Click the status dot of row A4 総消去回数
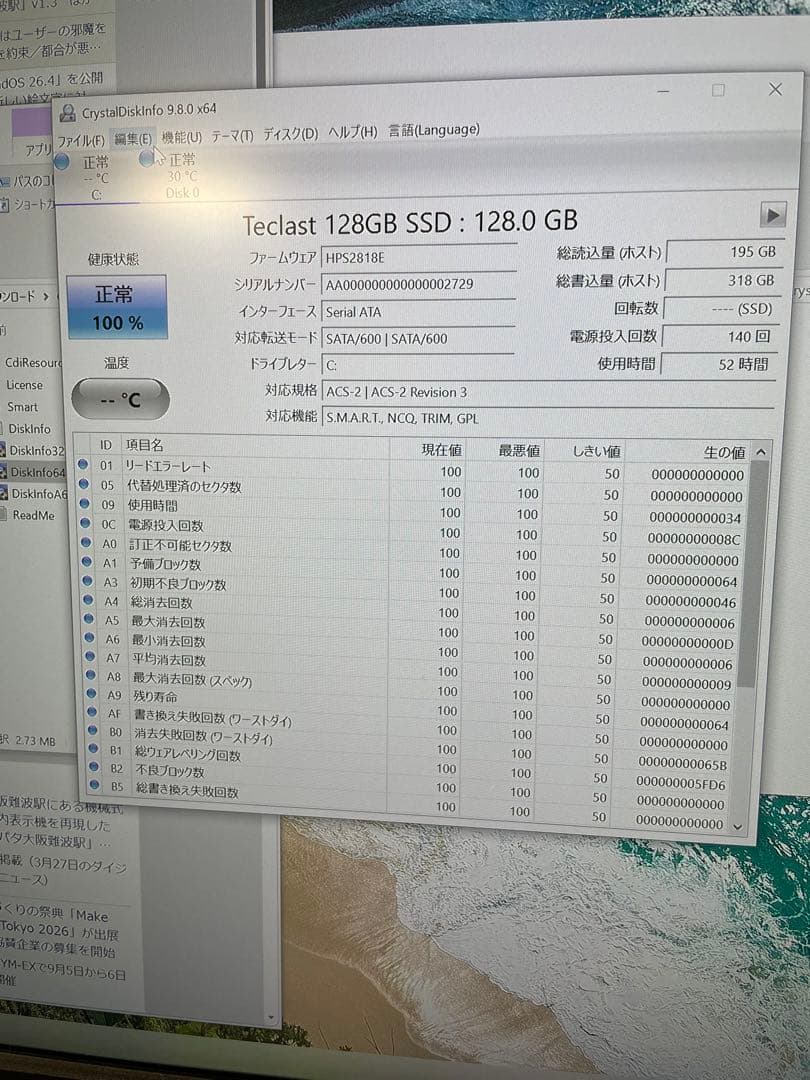The image size is (810, 1080). click(88, 600)
